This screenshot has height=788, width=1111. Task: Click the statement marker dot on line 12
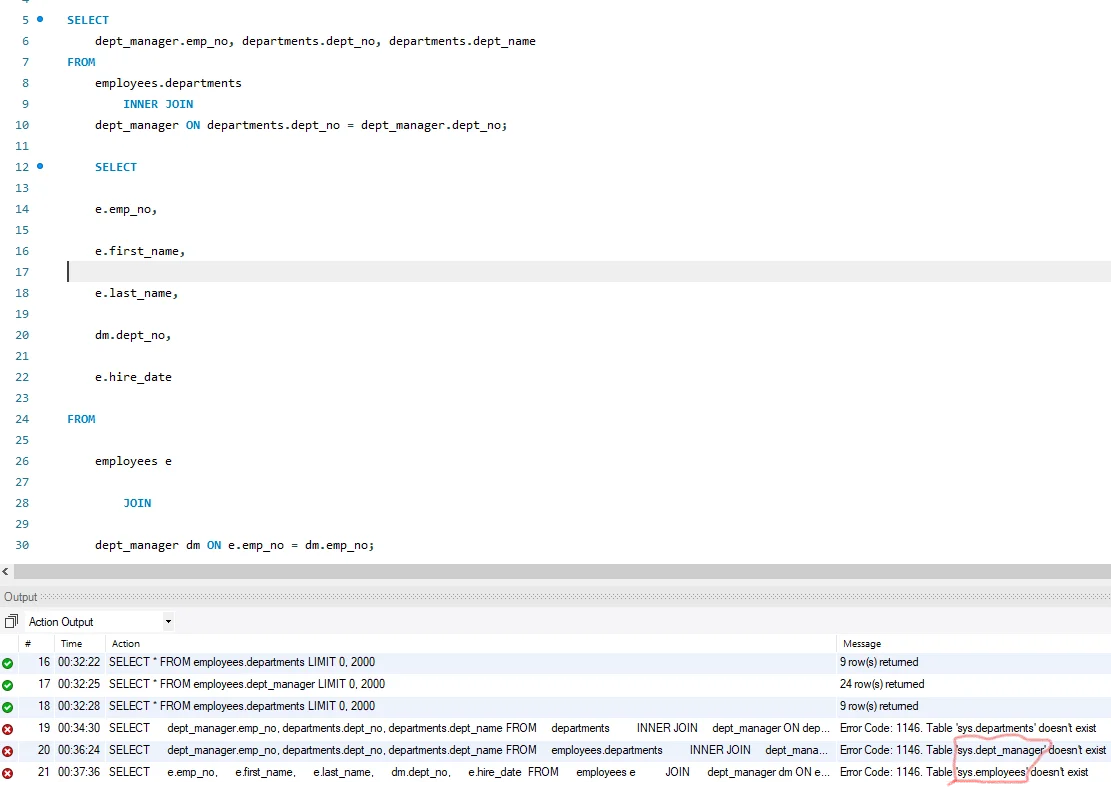click(x=40, y=166)
